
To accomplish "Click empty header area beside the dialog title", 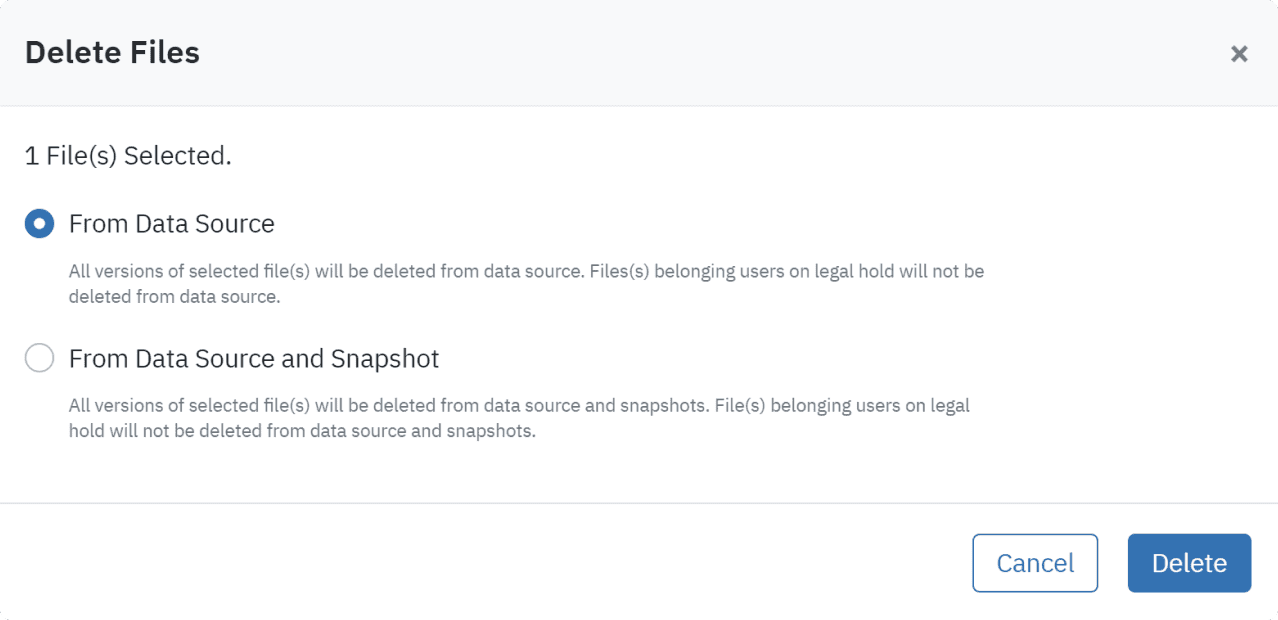I will 700,53.
